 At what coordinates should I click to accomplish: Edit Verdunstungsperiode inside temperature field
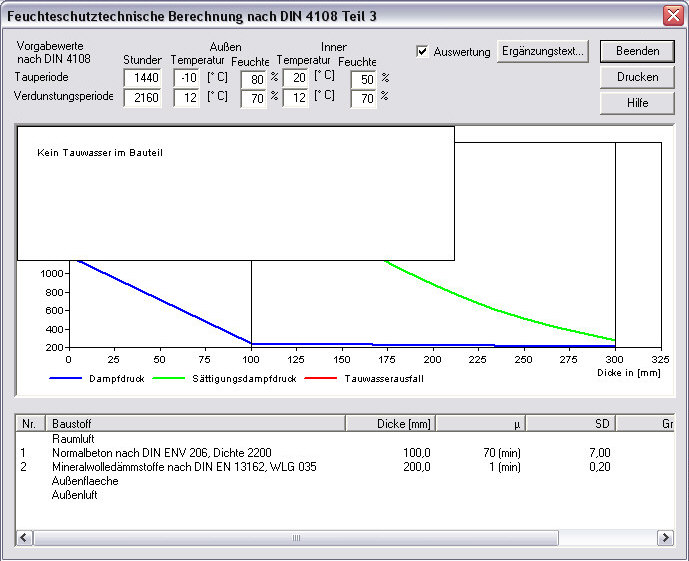coord(296,98)
